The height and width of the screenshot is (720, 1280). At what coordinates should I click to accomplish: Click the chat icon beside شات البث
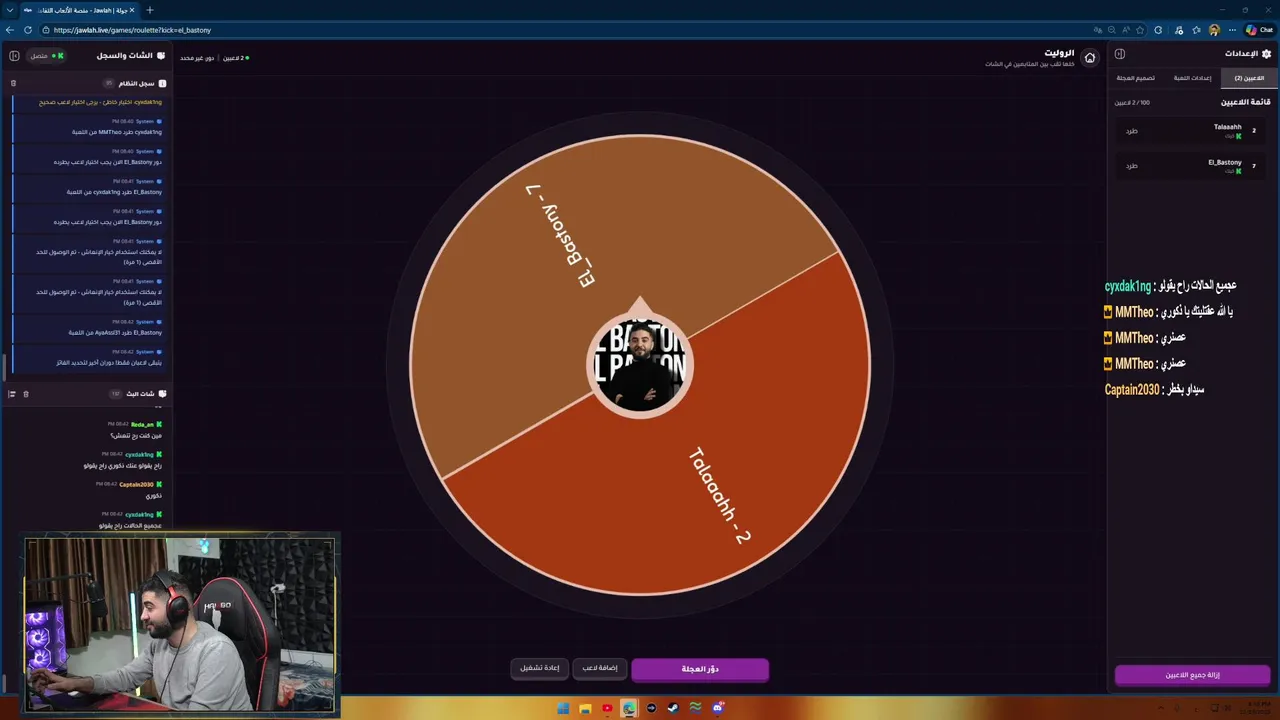pyautogui.click(x=162, y=394)
